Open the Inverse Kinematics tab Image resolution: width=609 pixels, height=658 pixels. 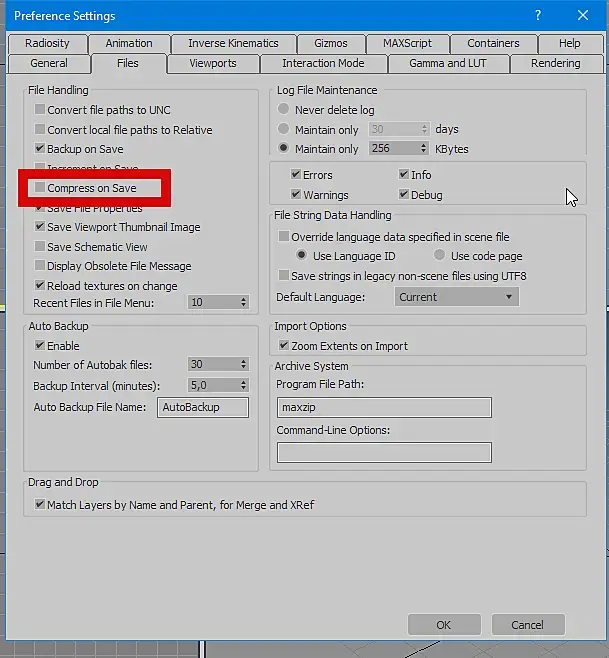[x=233, y=43]
